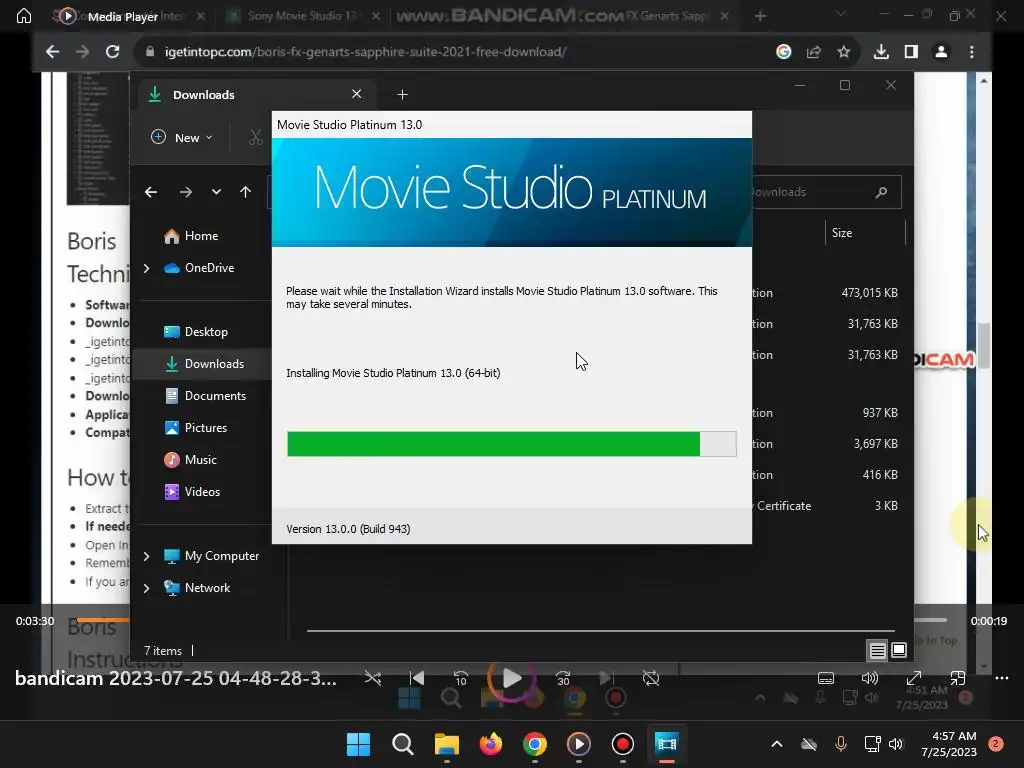This screenshot has height=768, width=1024.
Task: Open Media Player more options menu
Action: [x=1002, y=678]
